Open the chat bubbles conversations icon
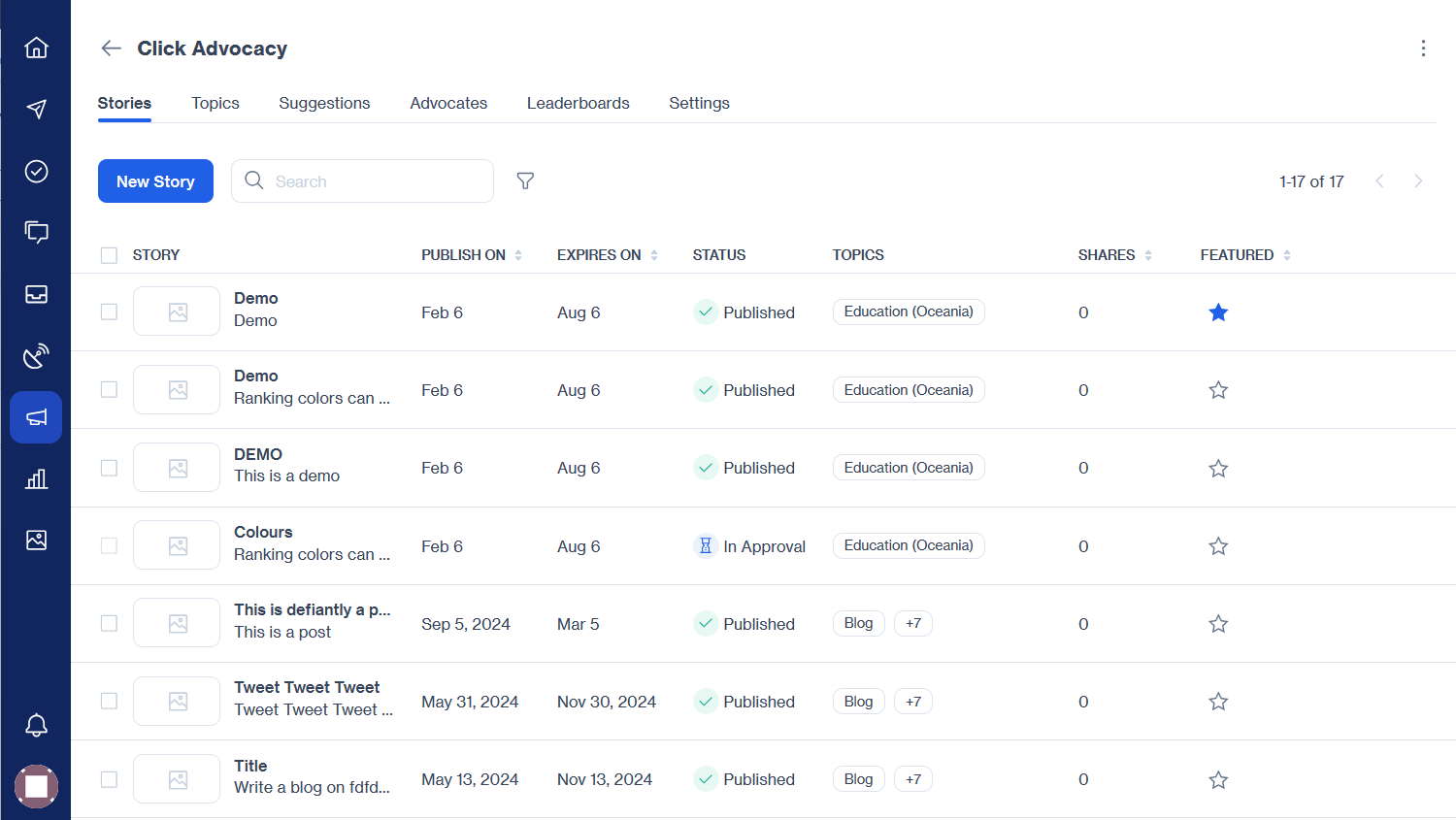Screen dimensions: 1456x820 [x=36, y=232]
